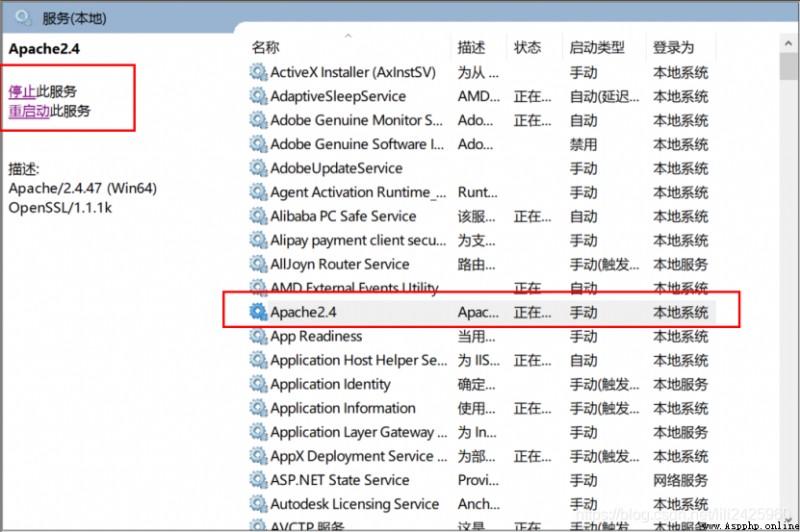800x532 pixels.
Task: Select the AdaptiveSleepService name
Action: (338, 96)
